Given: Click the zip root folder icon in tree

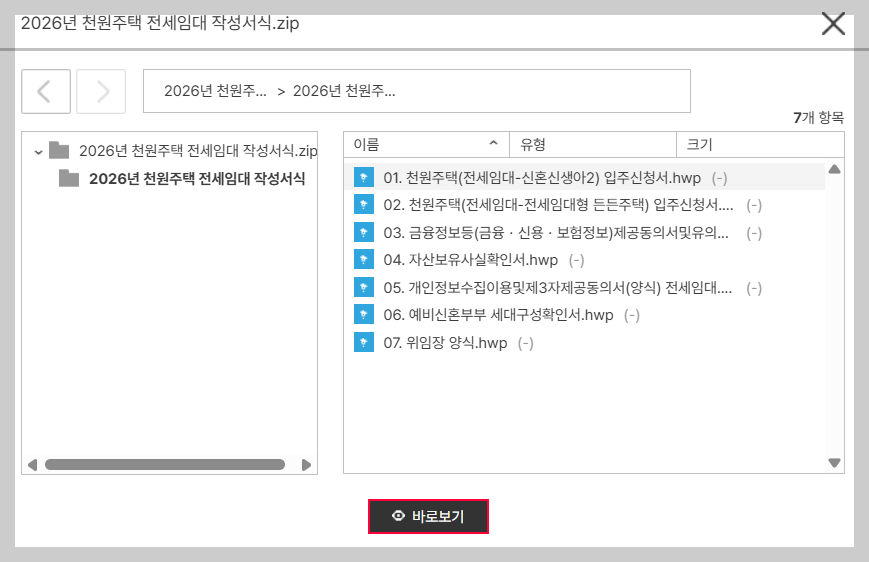Looking at the screenshot, I should tap(59, 150).
